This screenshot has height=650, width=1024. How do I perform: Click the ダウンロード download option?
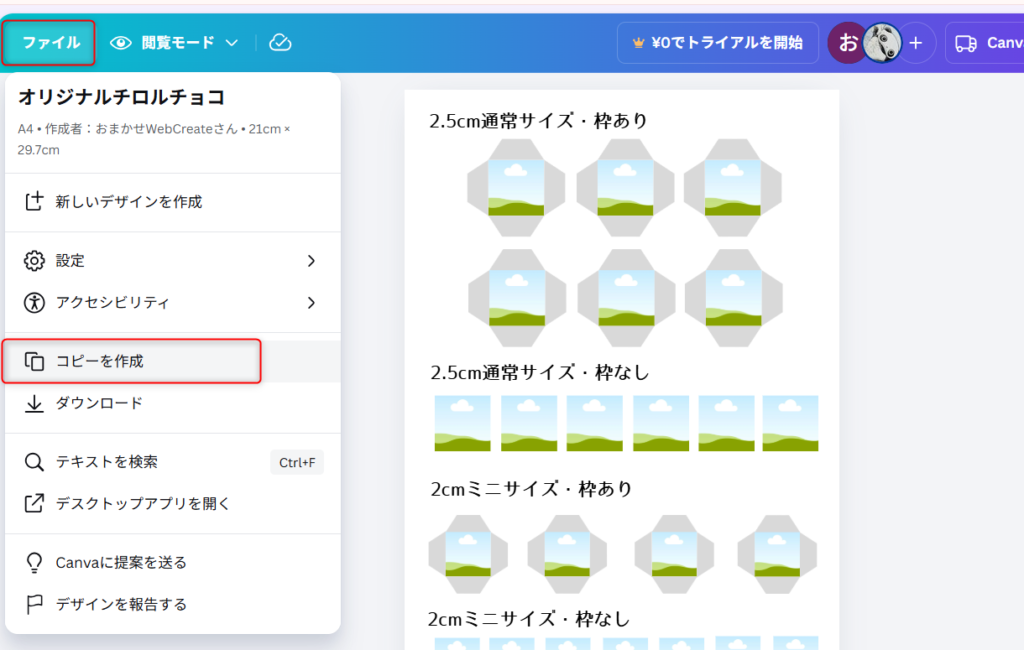tap(99, 403)
